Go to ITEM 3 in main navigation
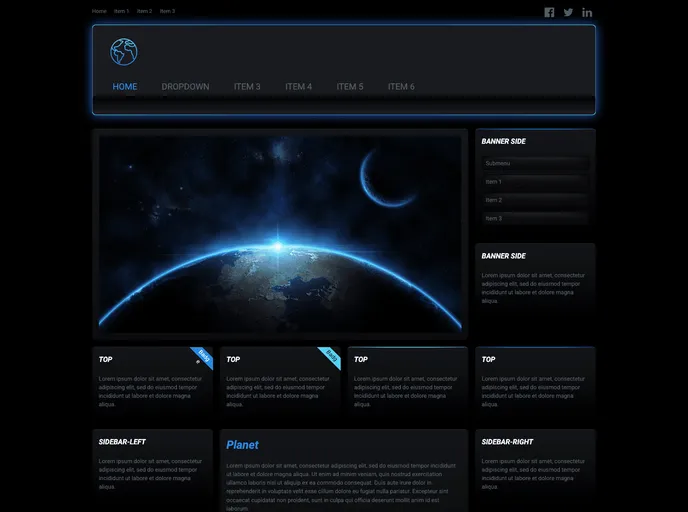This screenshot has height=512, width=688. (x=247, y=87)
